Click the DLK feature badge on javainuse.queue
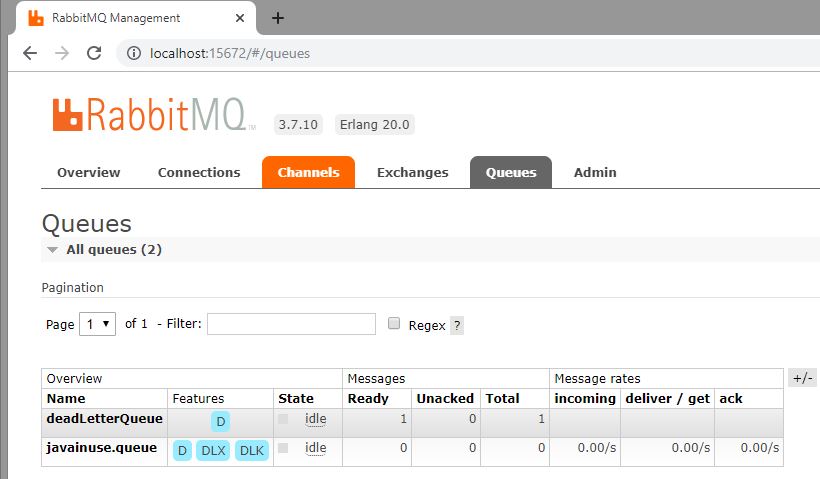The height and width of the screenshot is (479, 820). (252, 450)
